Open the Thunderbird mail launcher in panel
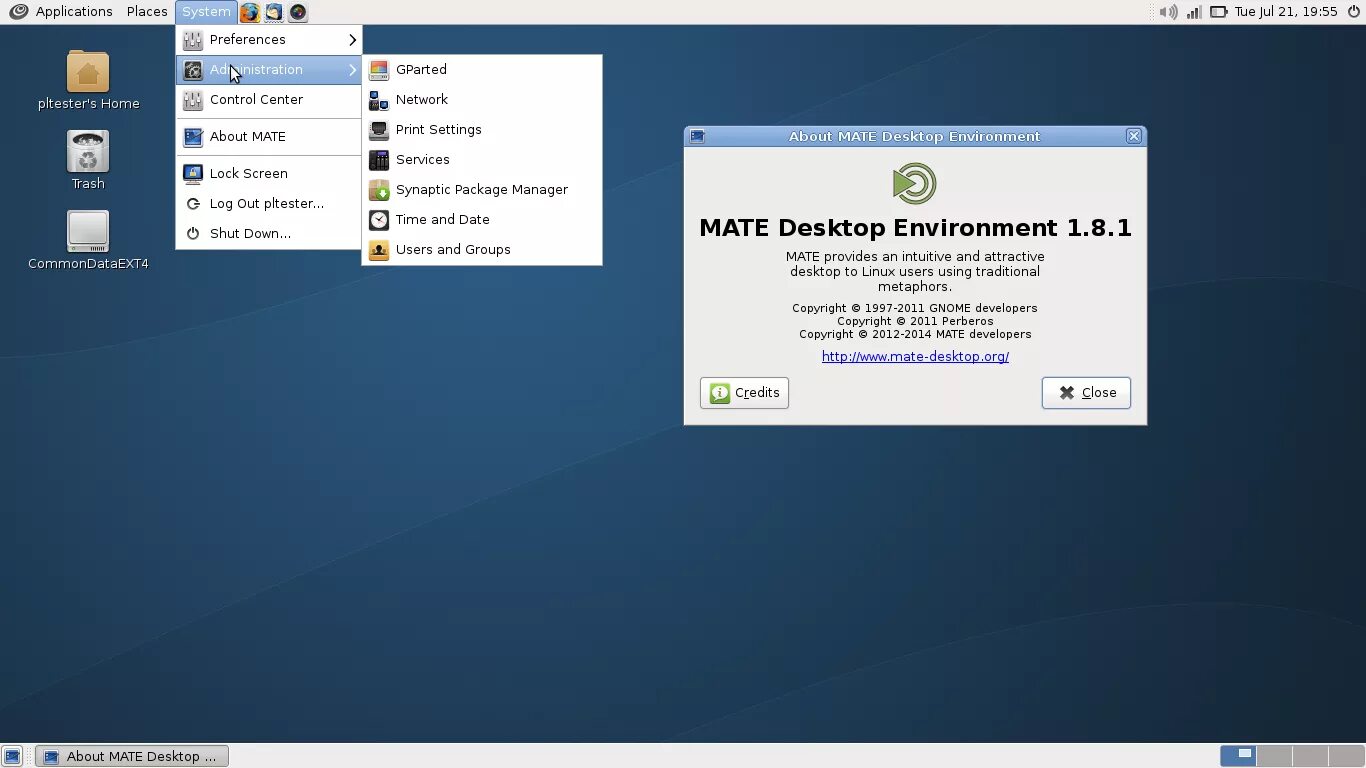The height and width of the screenshot is (768, 1366). pos(274,12)
